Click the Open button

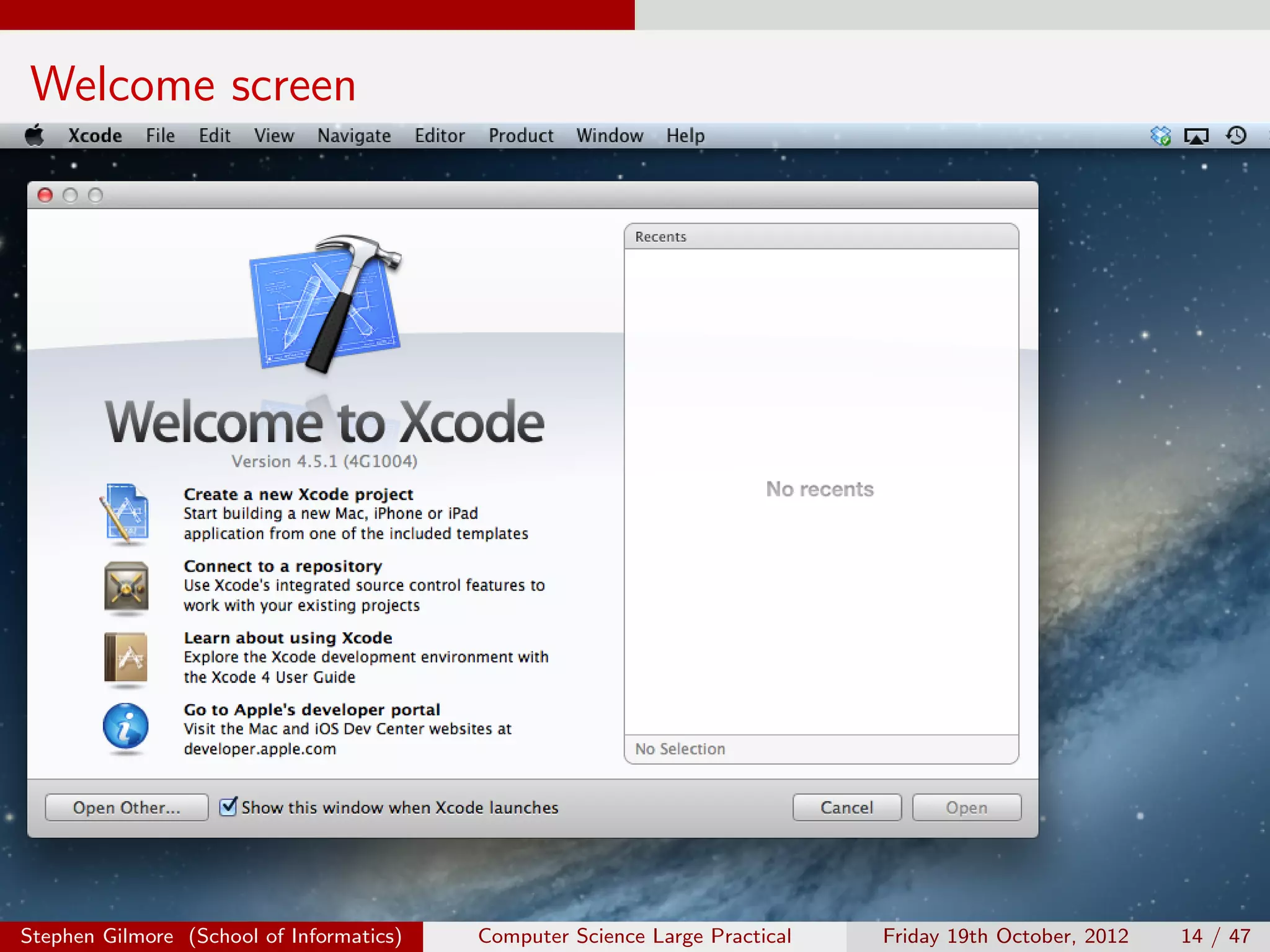click(x=967, y=808)
